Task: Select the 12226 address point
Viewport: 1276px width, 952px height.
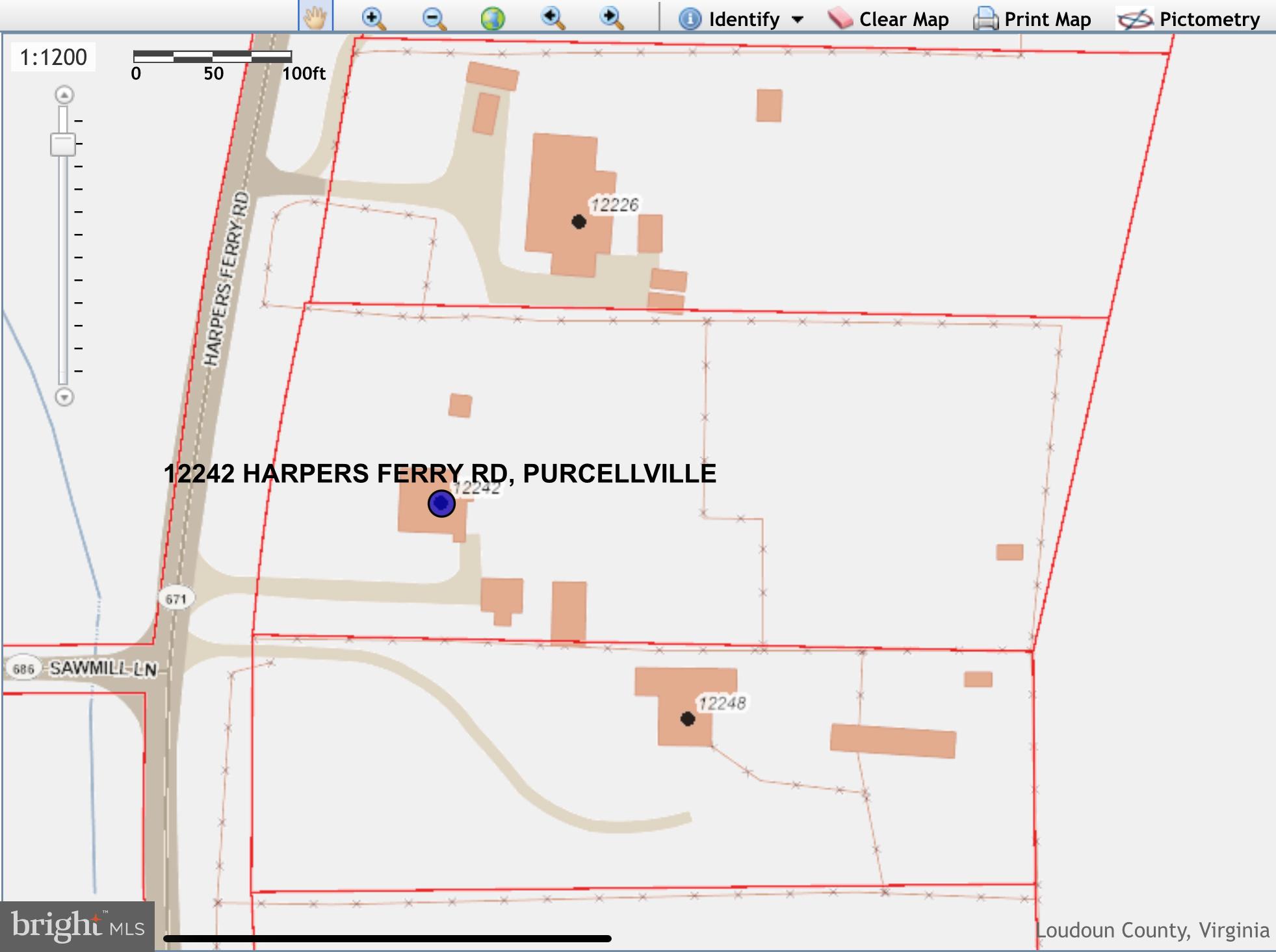Action: point(579,222)
